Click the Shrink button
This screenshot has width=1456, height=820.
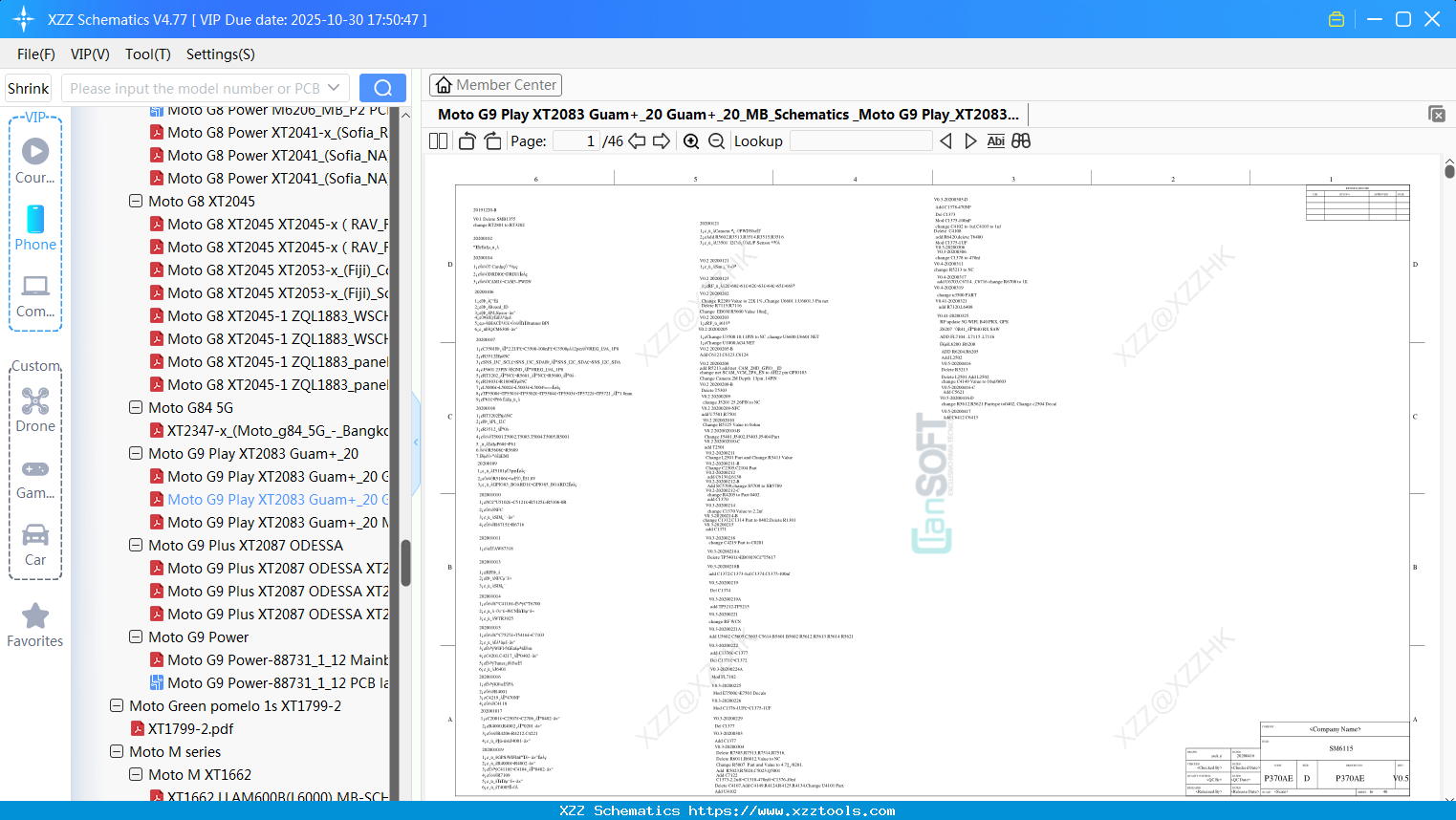pos(29,88)
